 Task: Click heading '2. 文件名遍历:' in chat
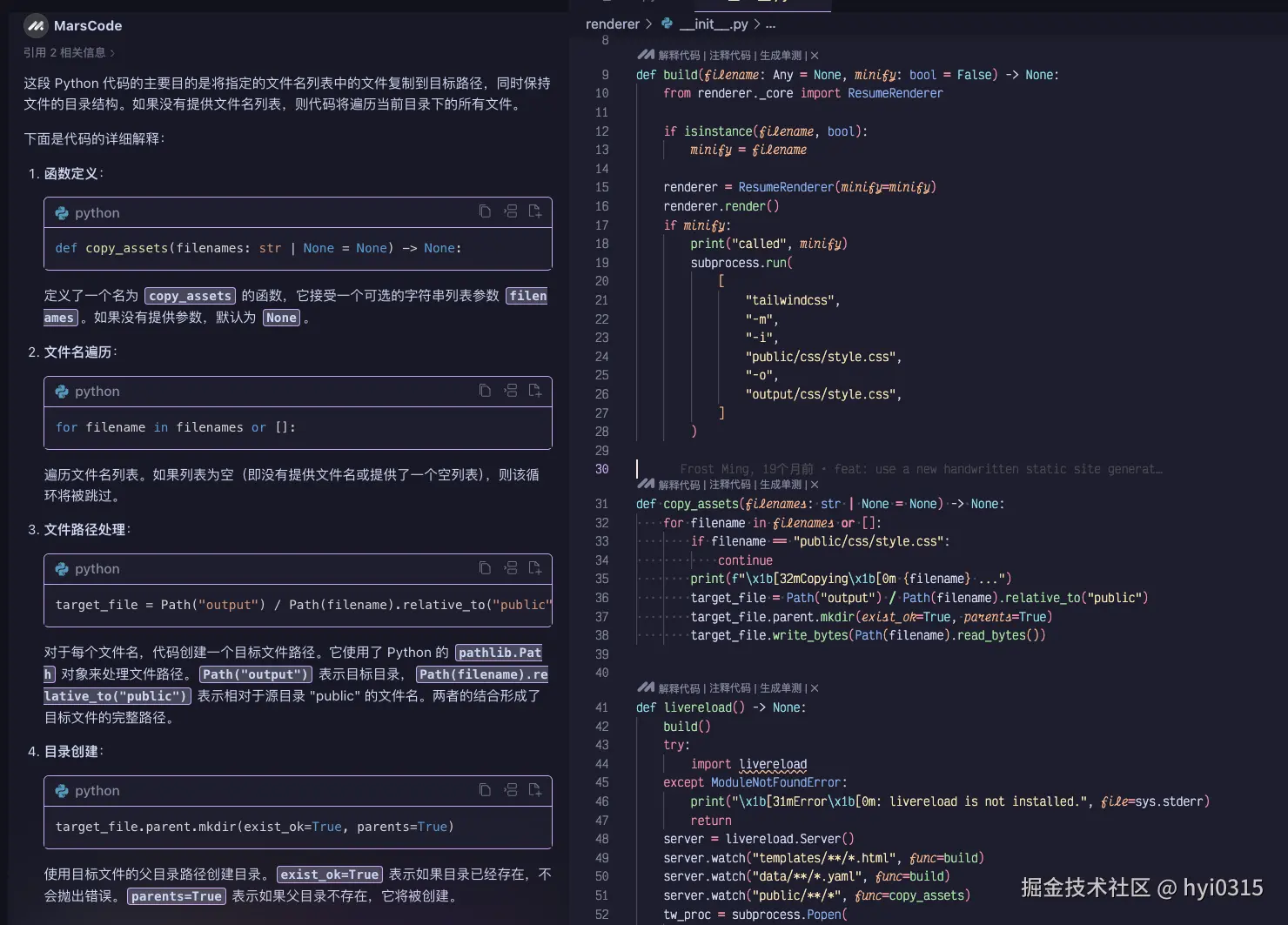pyautogui.click(x=73, y=352)
